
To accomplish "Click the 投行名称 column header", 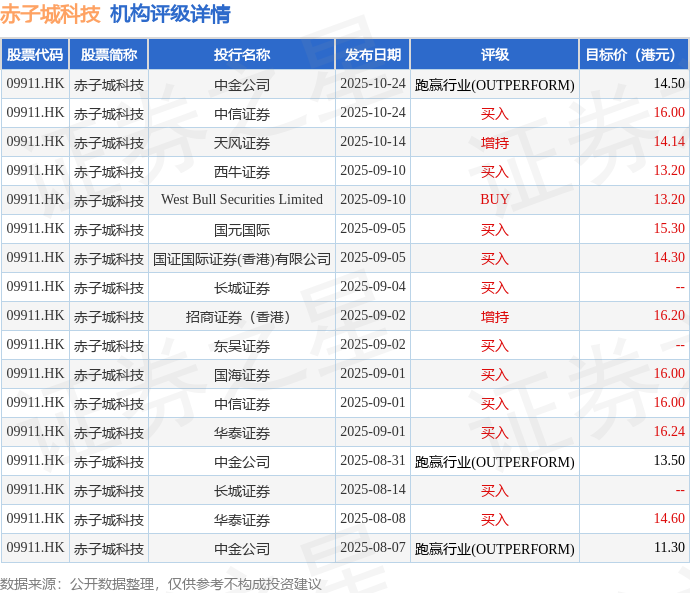I will 242,55.
